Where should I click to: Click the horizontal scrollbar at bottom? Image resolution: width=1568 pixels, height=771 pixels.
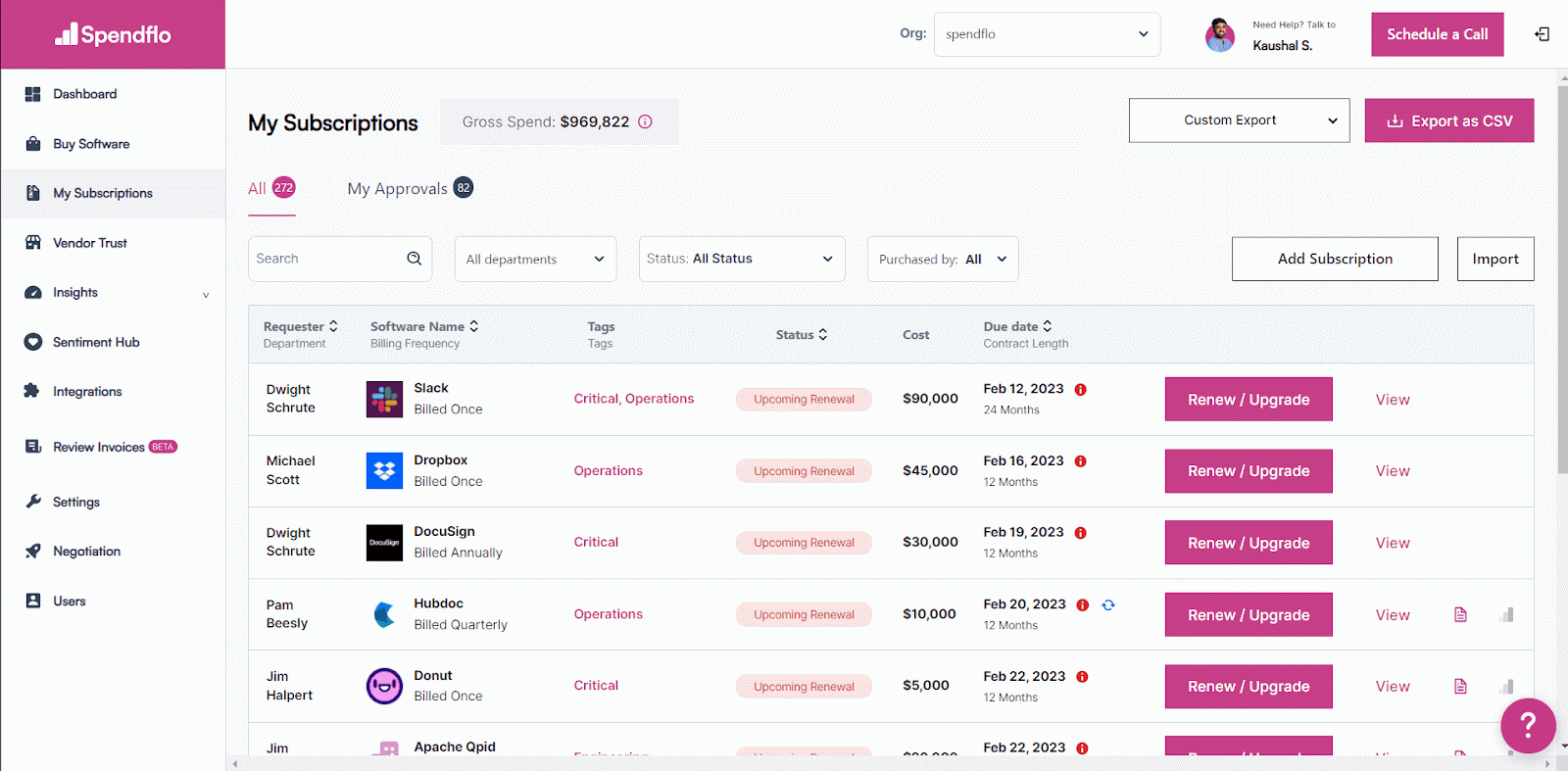click(892, 763)
